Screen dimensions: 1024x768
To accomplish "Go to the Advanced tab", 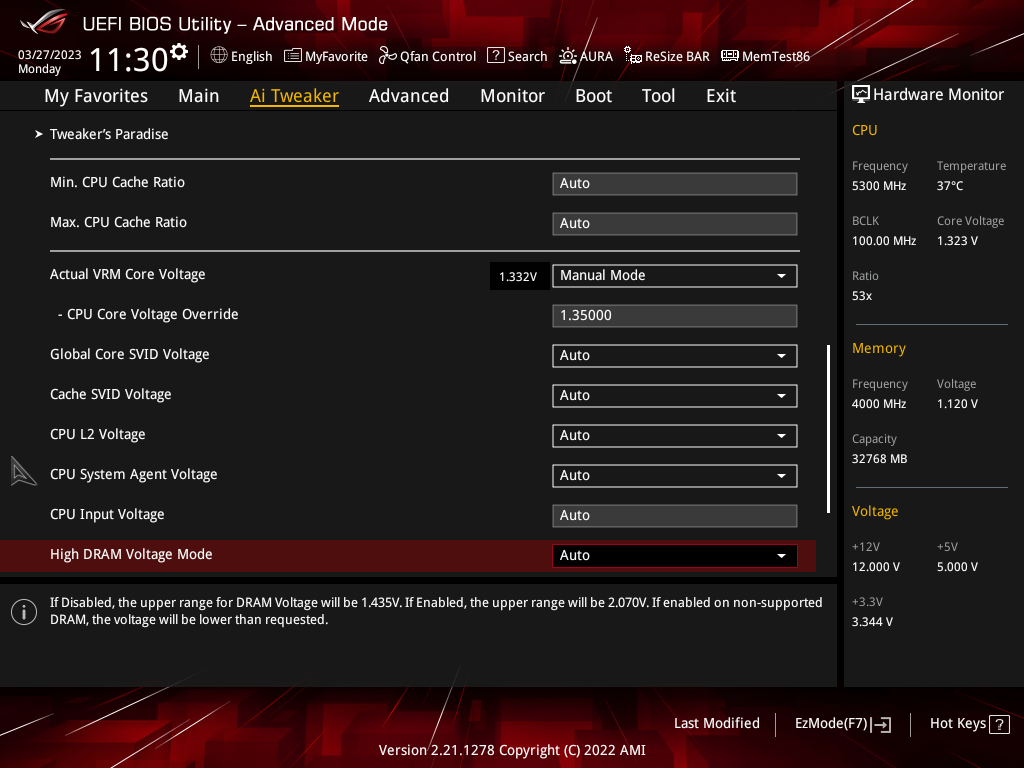I will tap(409, 96).
